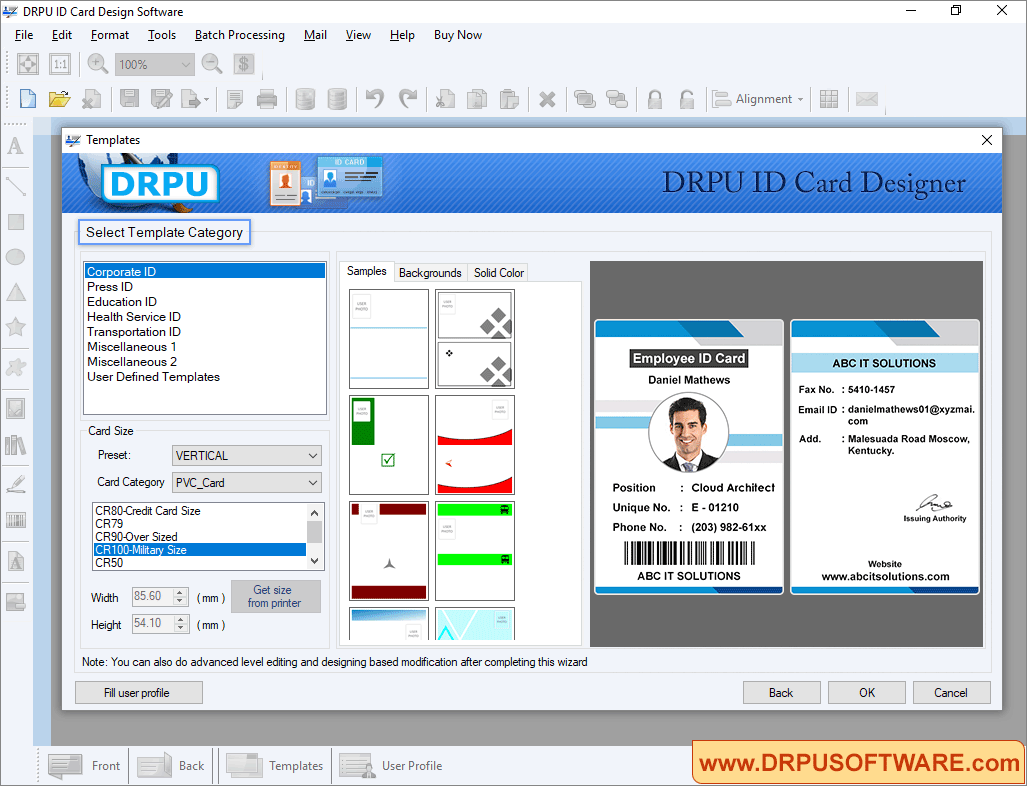Select the ellipse shape tool
The height and width of the screenshot is (786, 1027).
click(16, 257)
